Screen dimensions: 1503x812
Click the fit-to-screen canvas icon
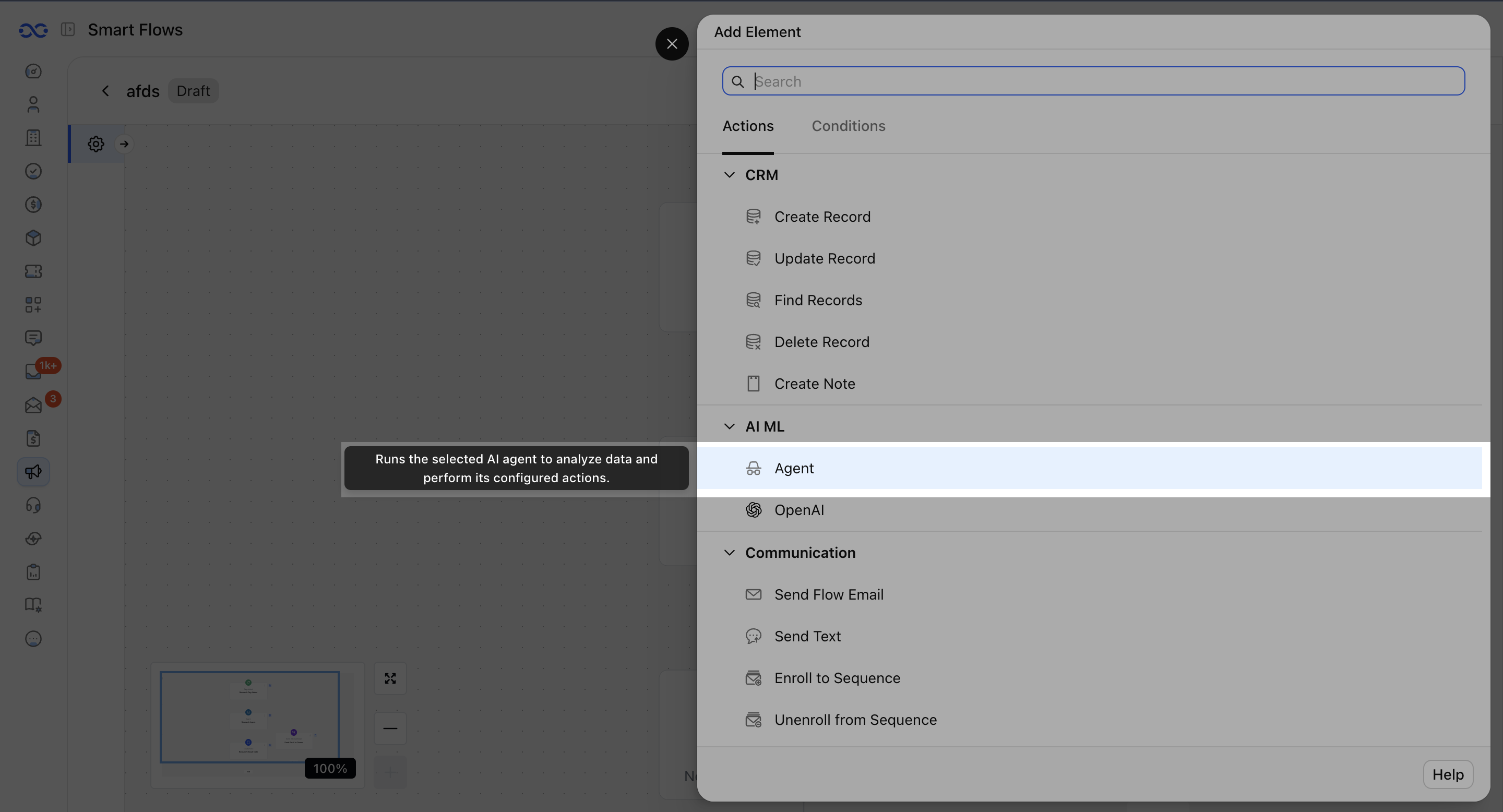click(390, 678)
